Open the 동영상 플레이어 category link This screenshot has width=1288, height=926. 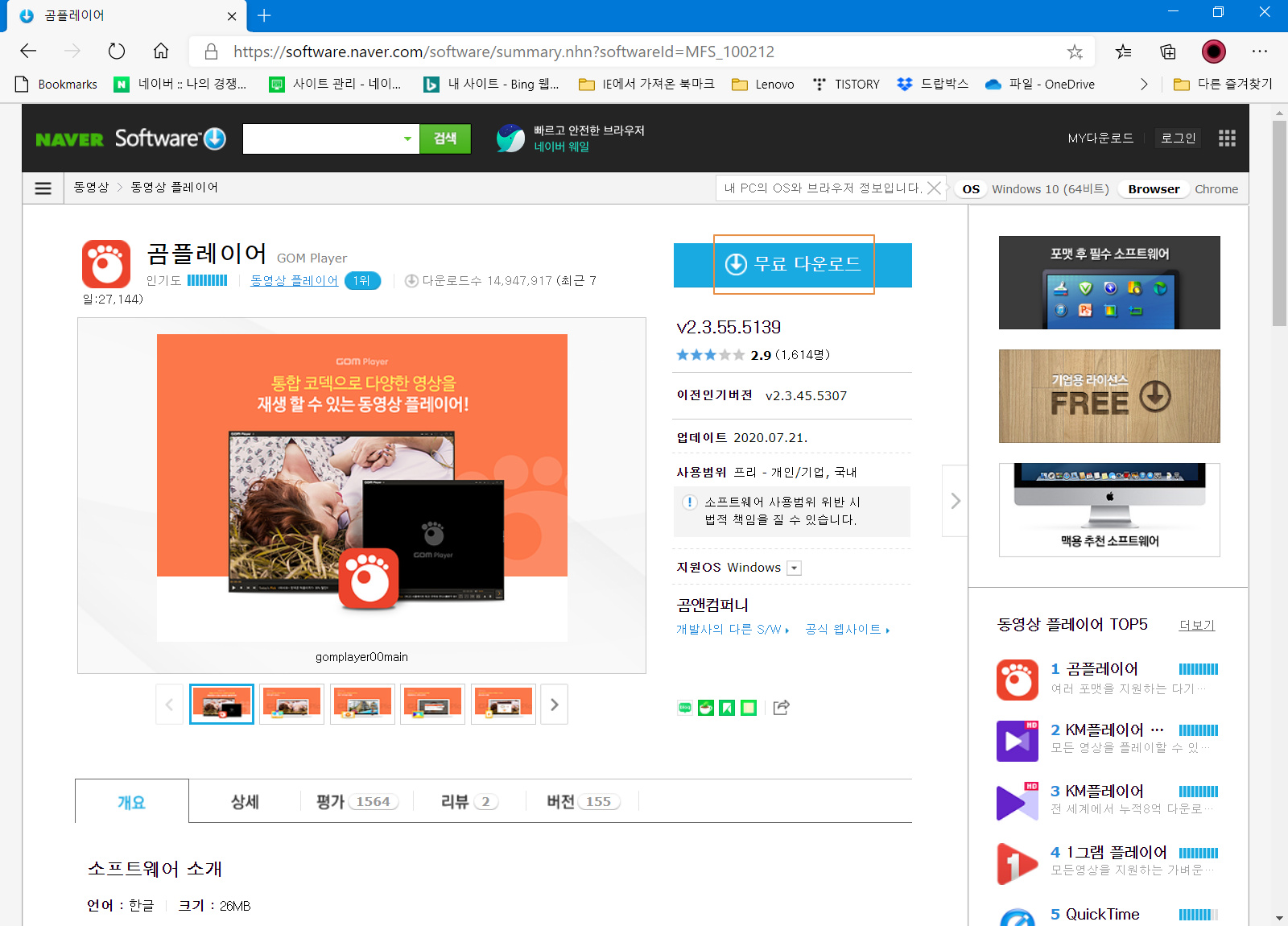pos(294,280)
